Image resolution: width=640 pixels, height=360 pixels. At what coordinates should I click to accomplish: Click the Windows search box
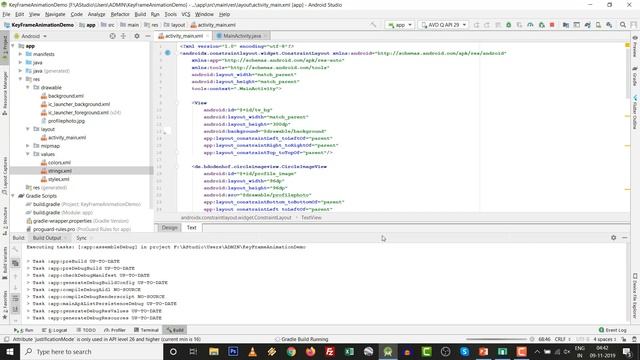pos(91,351)
